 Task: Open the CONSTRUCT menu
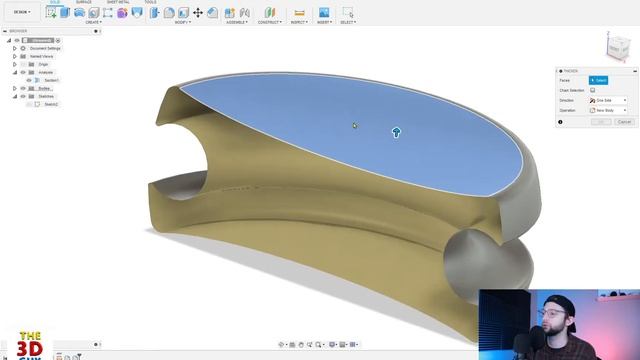(269, 22)
